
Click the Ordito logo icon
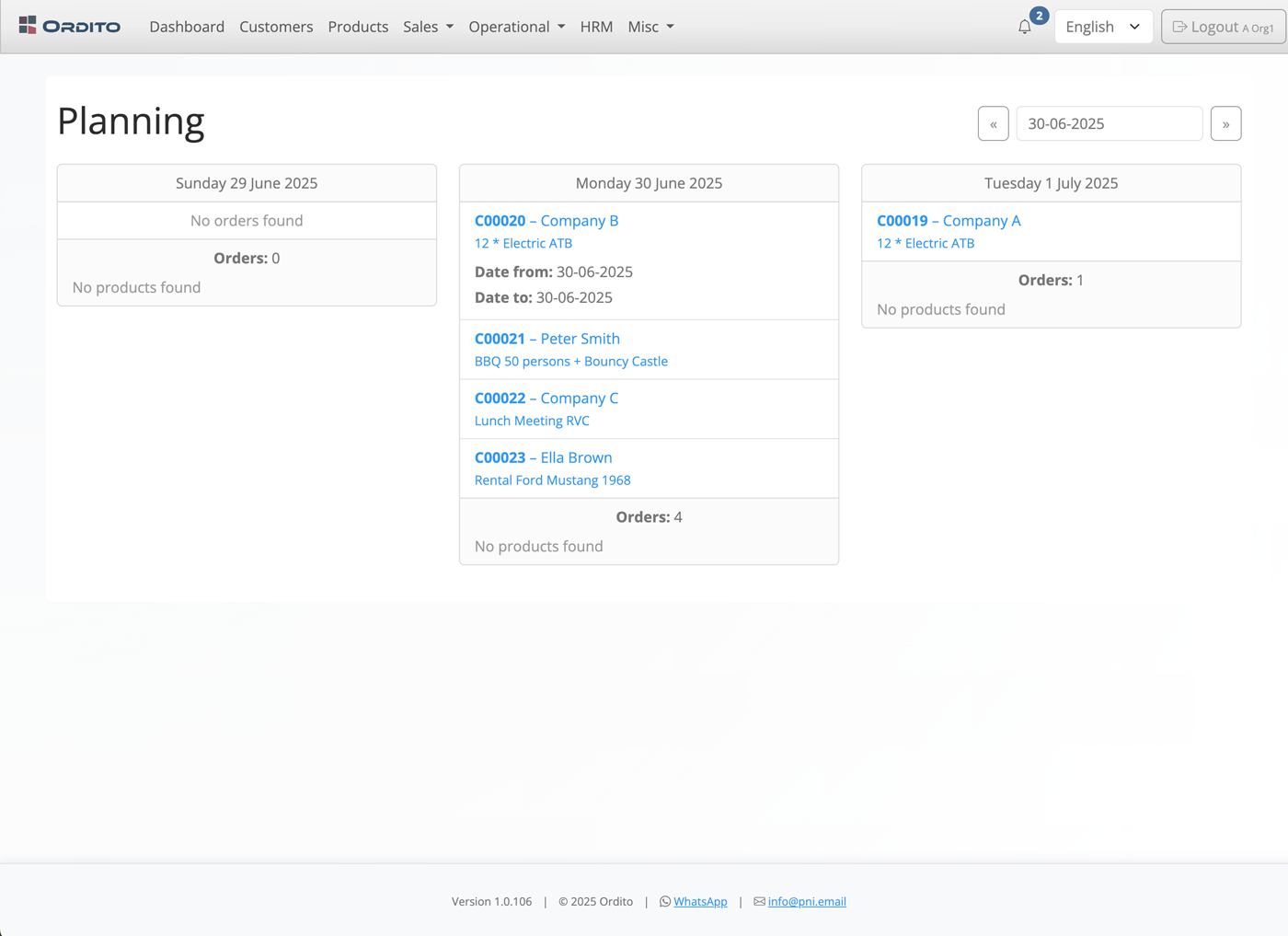(28, 26)
